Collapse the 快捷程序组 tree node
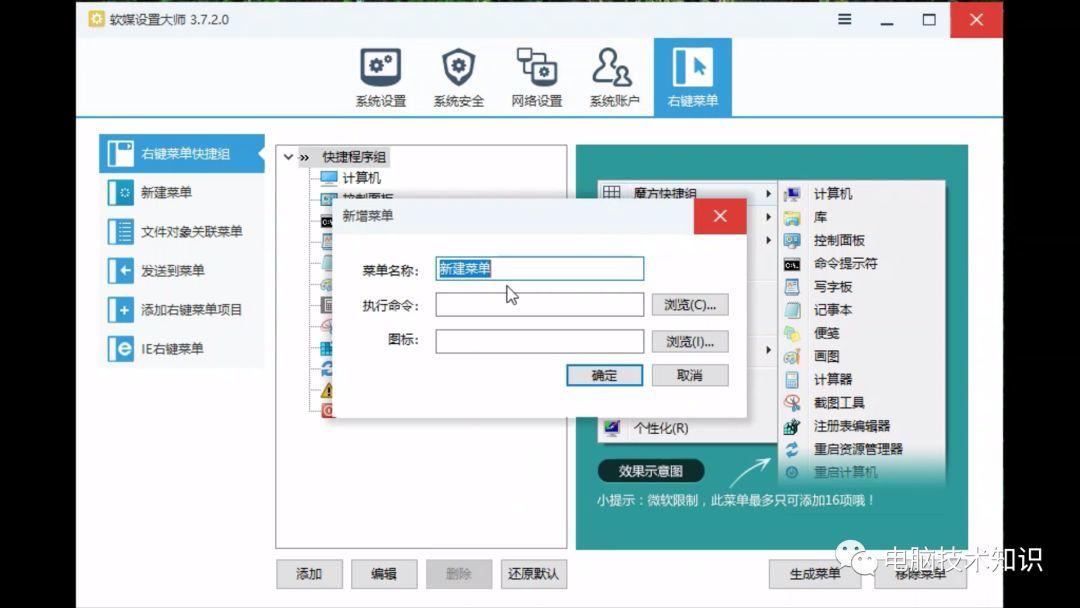The image size is (1080, 608). (x=288, y=157)
